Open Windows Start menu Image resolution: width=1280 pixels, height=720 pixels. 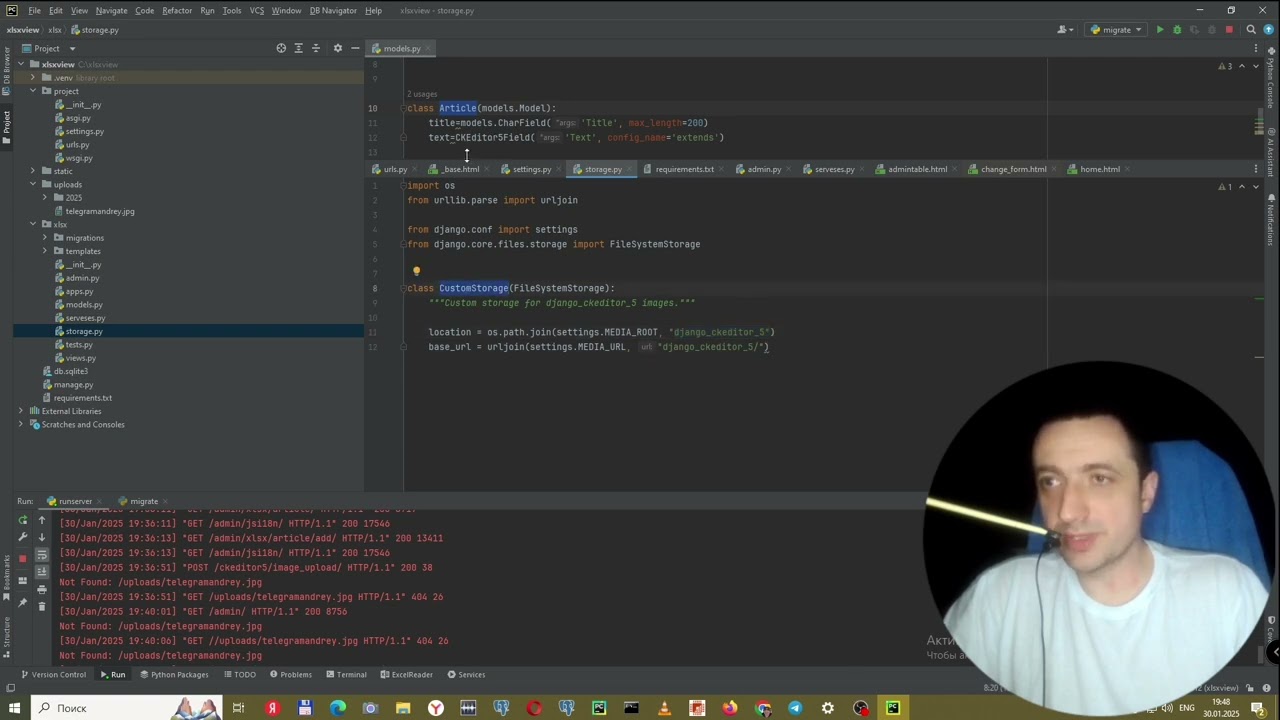[14, 708]
